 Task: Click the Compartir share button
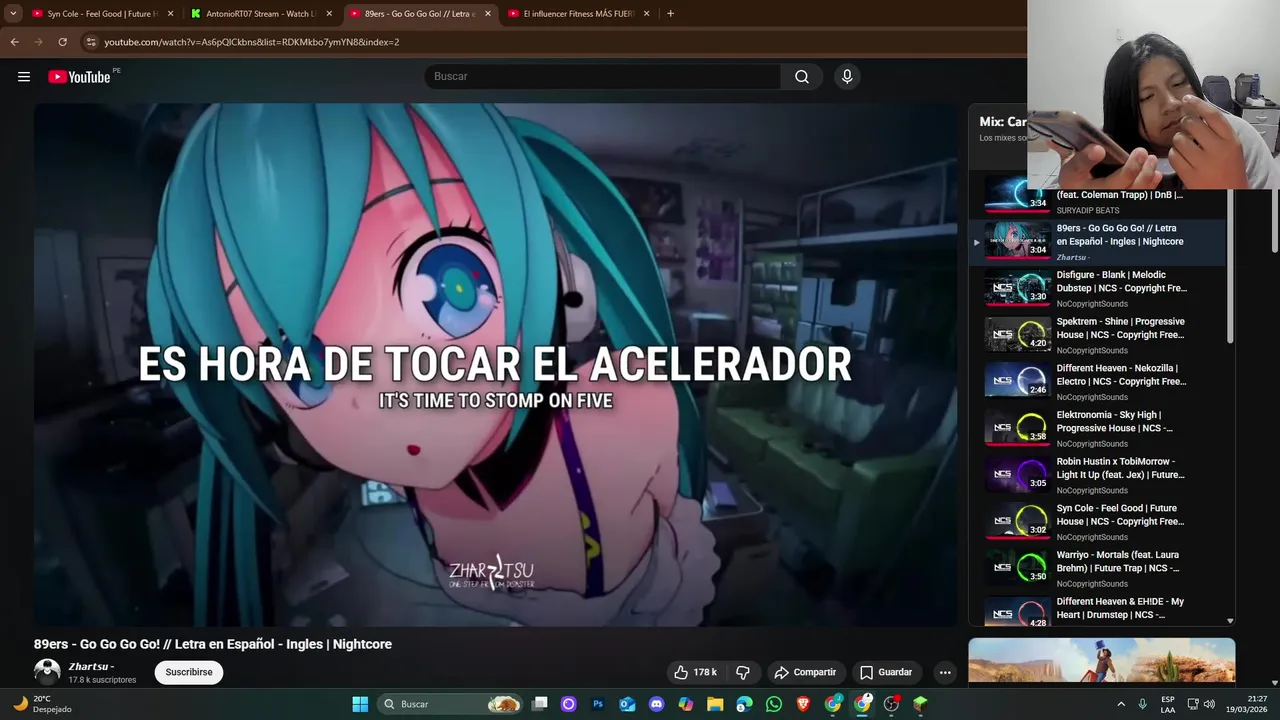(x=805, y=672)
